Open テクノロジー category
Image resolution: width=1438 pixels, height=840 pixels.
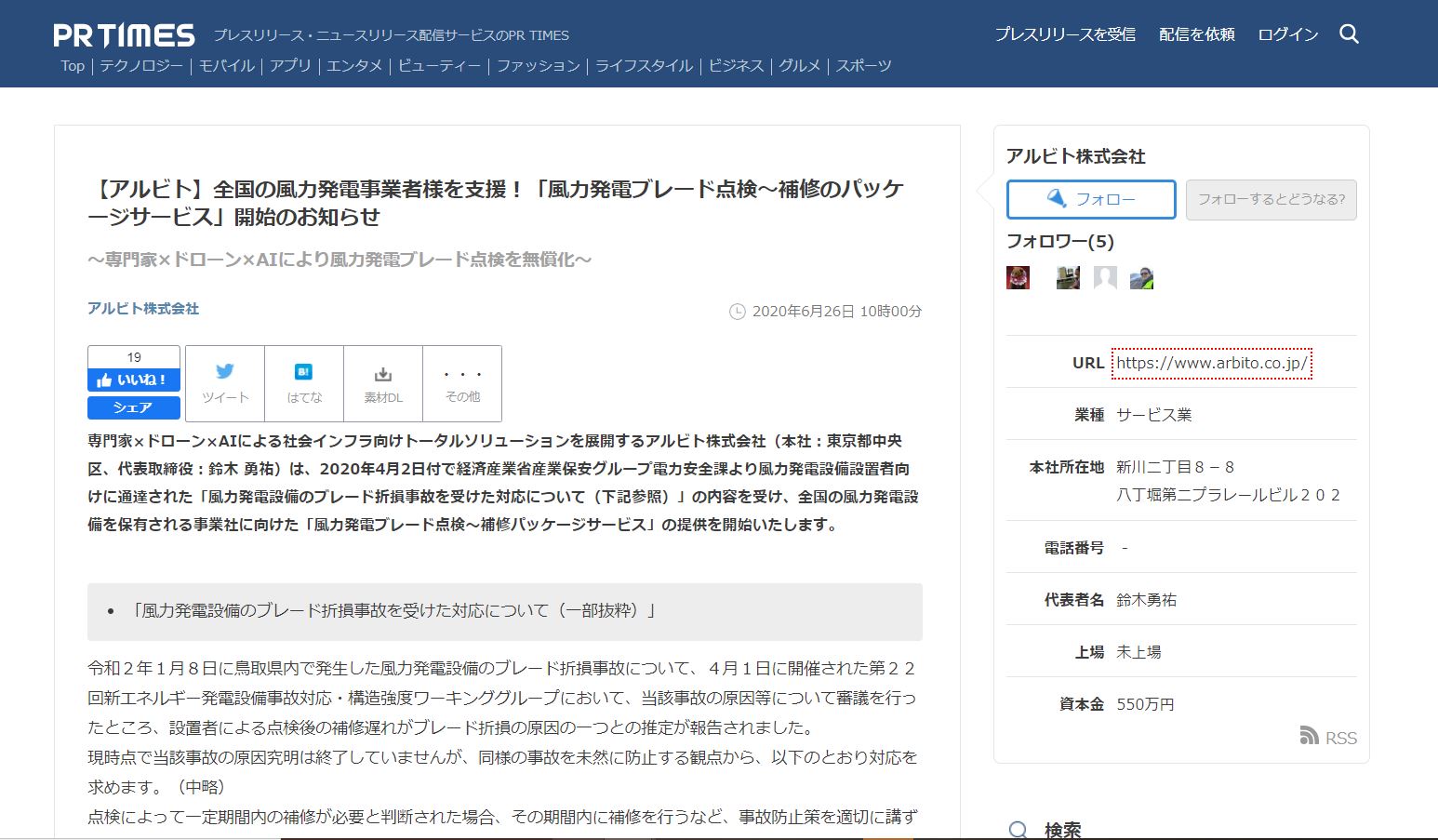pos(141,66)
